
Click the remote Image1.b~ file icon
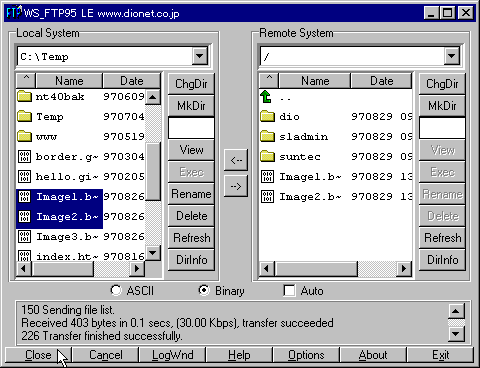click(267, 177)
